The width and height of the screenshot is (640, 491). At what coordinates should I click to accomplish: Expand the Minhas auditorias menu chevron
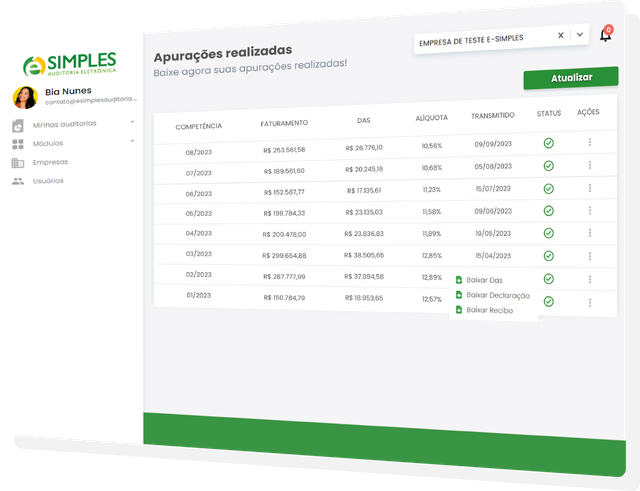(132, 123)
